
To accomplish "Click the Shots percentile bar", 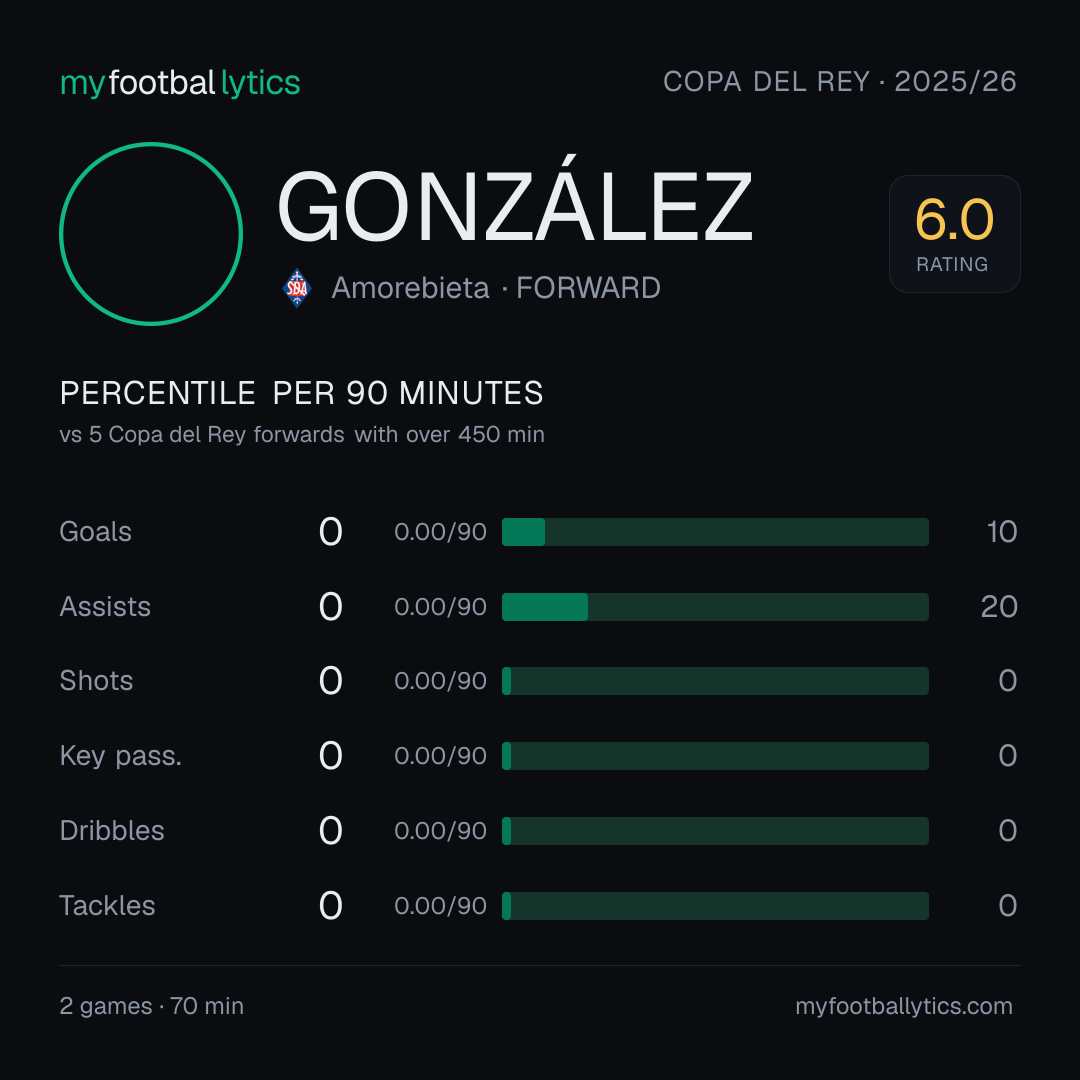I will click(715, 681).
